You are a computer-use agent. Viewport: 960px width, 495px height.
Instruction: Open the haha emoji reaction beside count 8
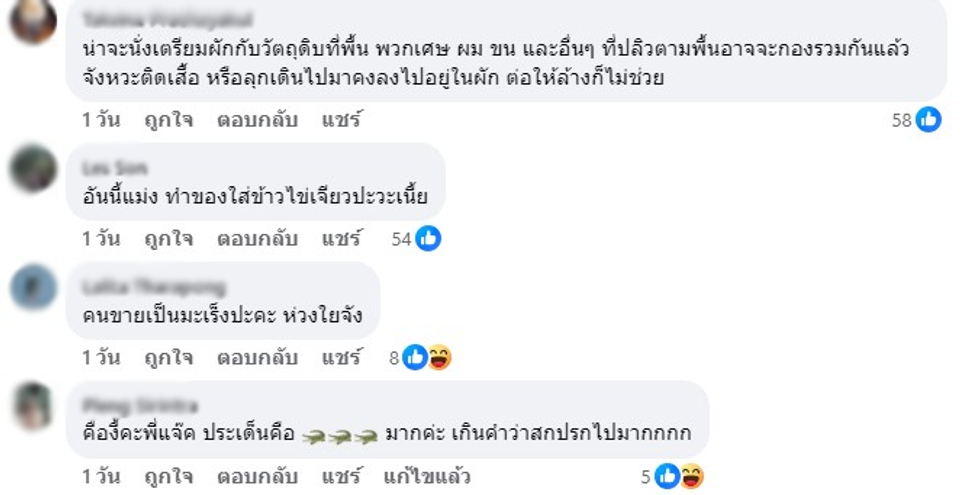coord(439,357)
